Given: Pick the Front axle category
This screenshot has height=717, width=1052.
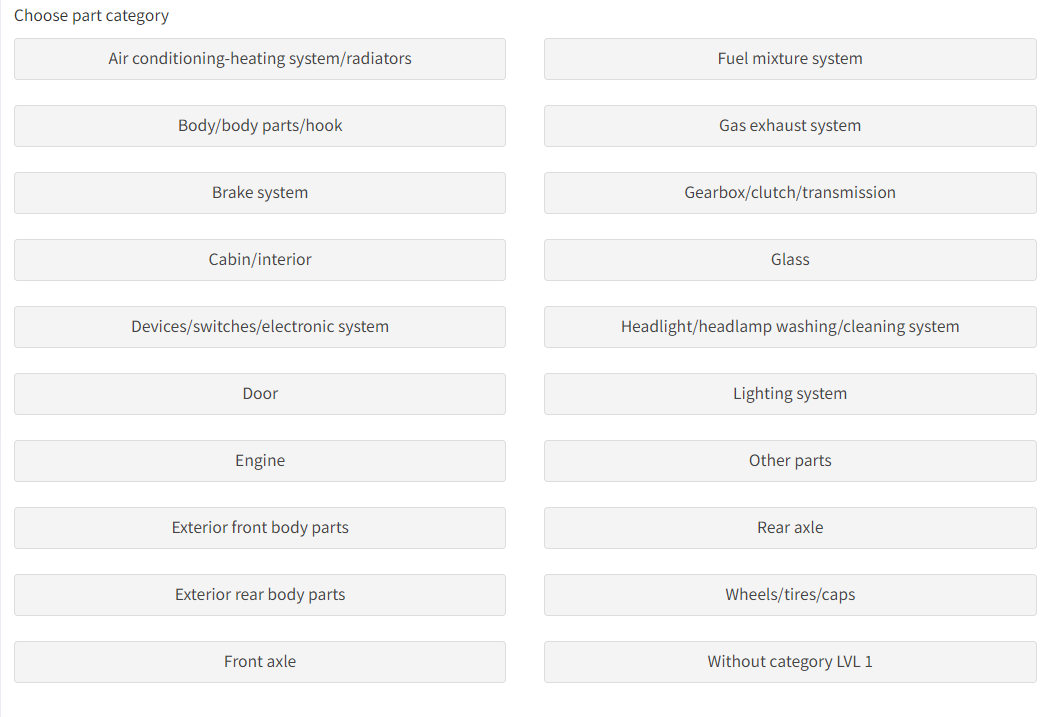Looking at the screenshot, I should tap(260, 662).
